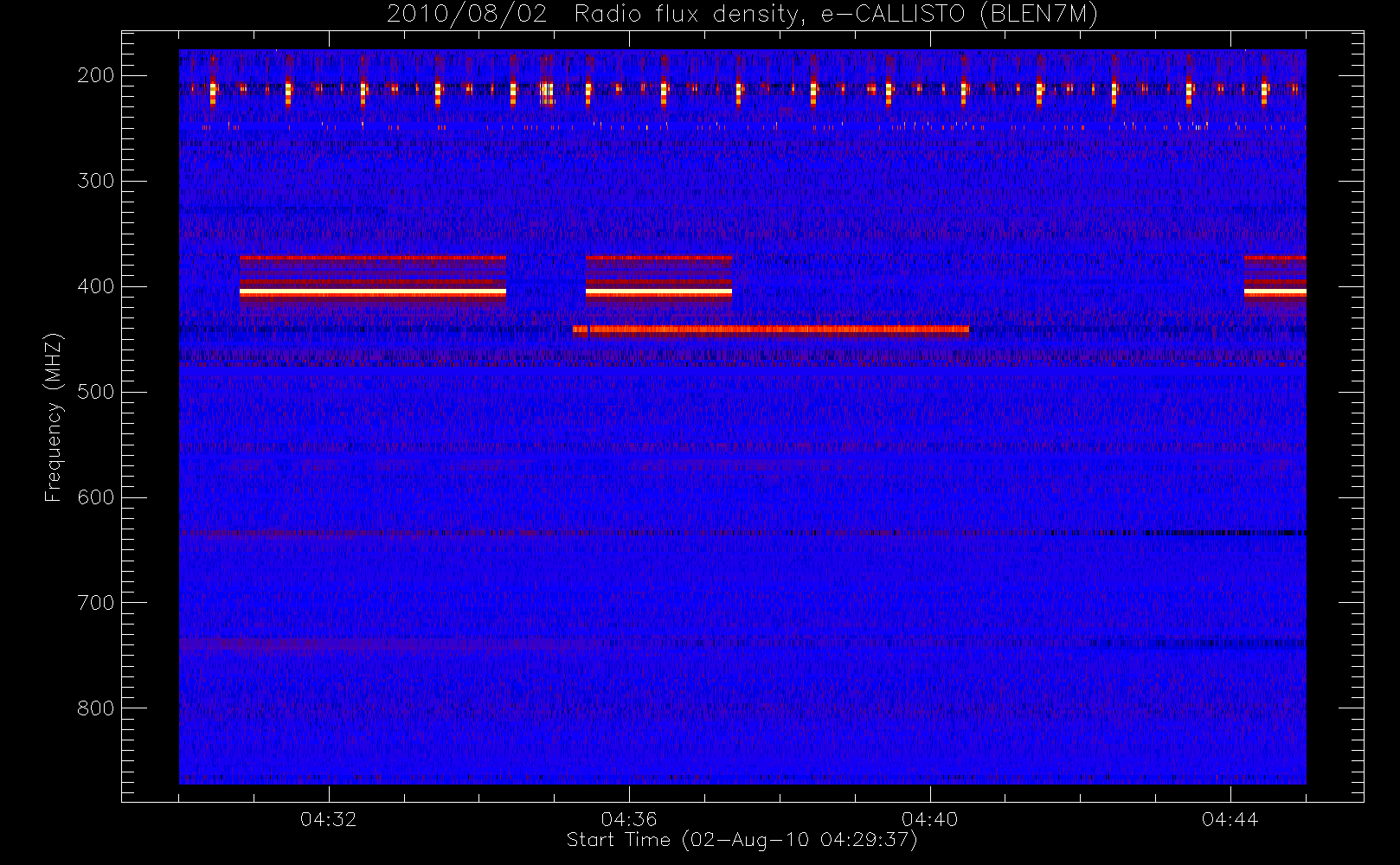Click the 'Frequency (MHZ)' axis label
1400x865 pixels.
54,417
